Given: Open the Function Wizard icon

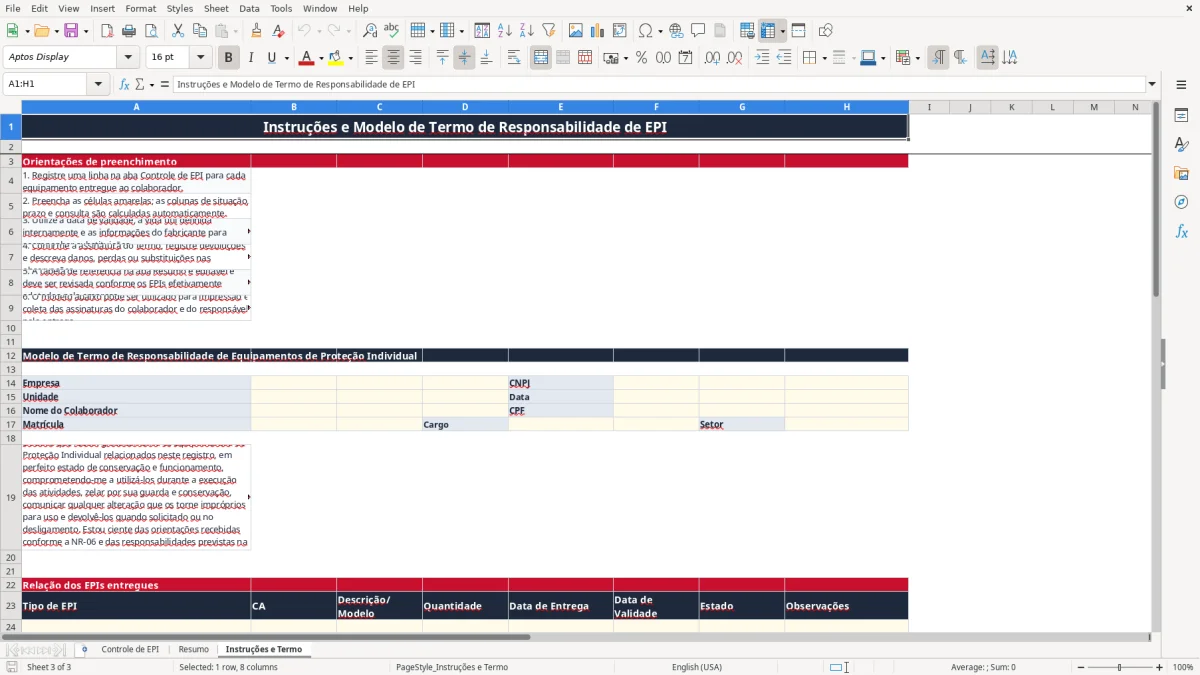Looking at the screenshot, I should tap(124, 84).
